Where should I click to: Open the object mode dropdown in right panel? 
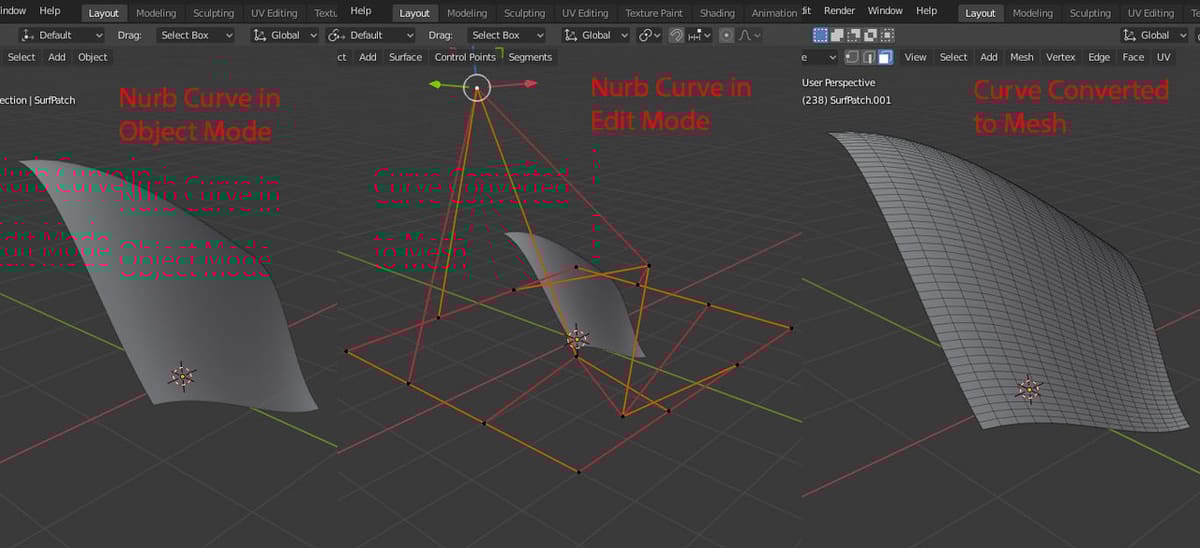click(820, 57)
